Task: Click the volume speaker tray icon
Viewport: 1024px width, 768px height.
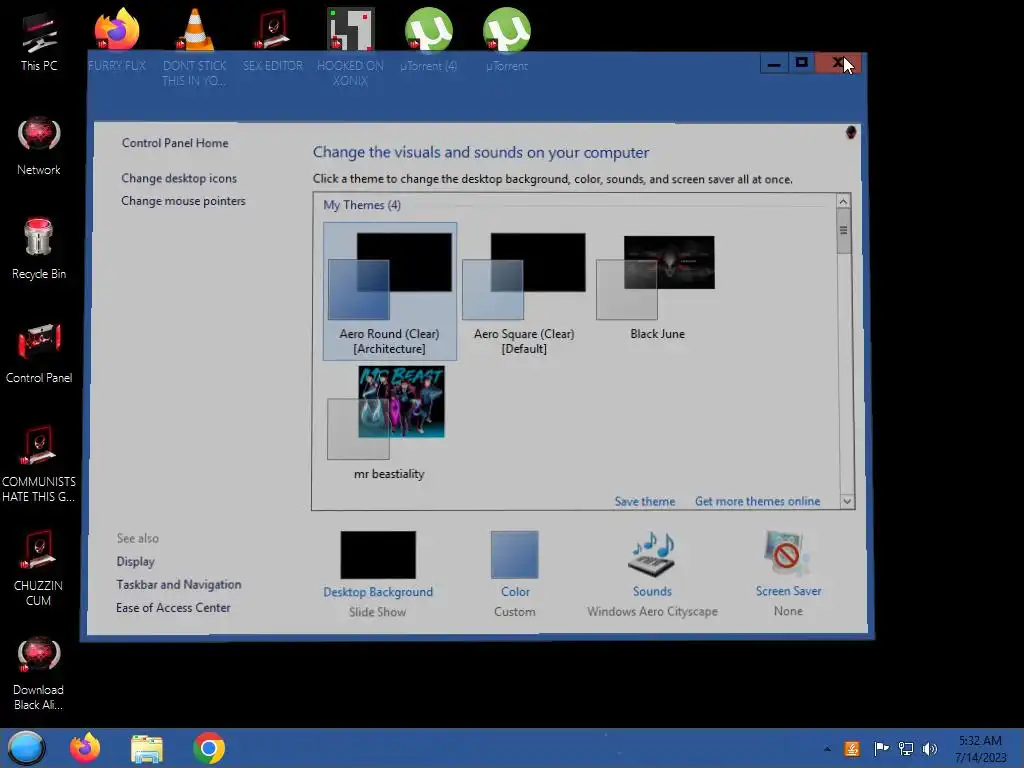Action: (x=929, y=748)
